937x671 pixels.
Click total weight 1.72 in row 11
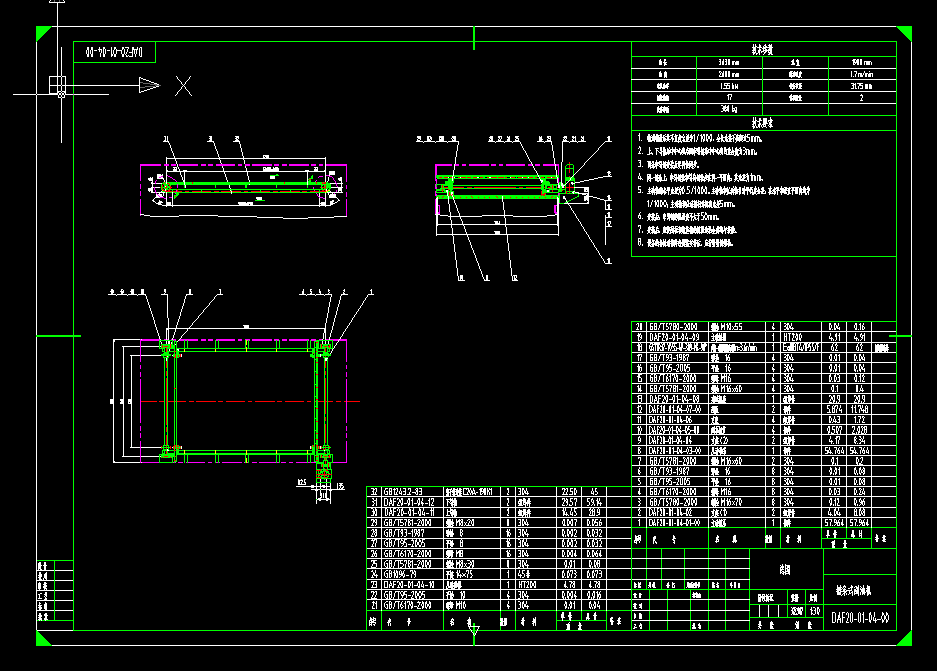pyautogui.click(x=859, y=420)
